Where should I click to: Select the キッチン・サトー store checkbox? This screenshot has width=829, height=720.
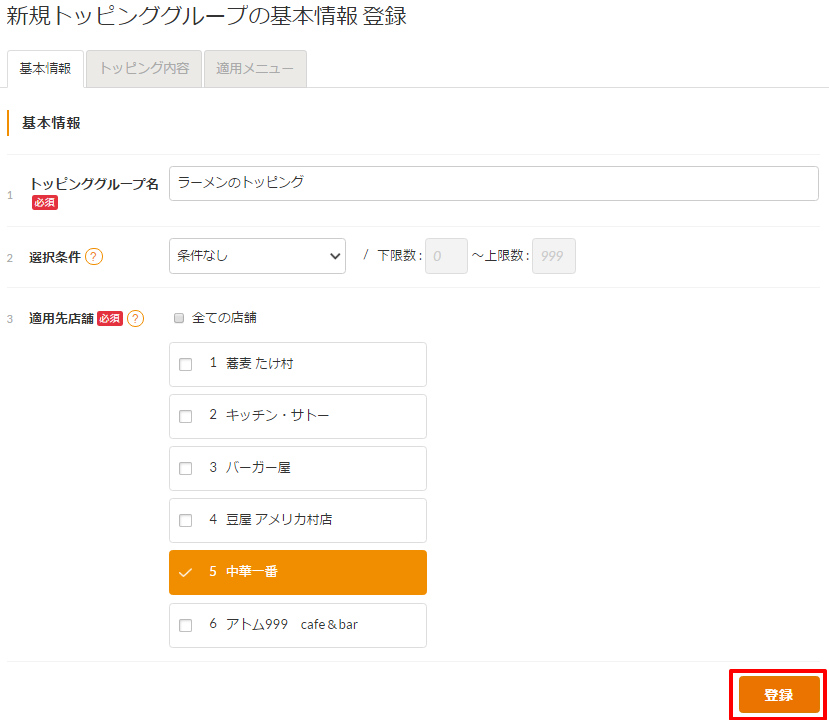185,417
